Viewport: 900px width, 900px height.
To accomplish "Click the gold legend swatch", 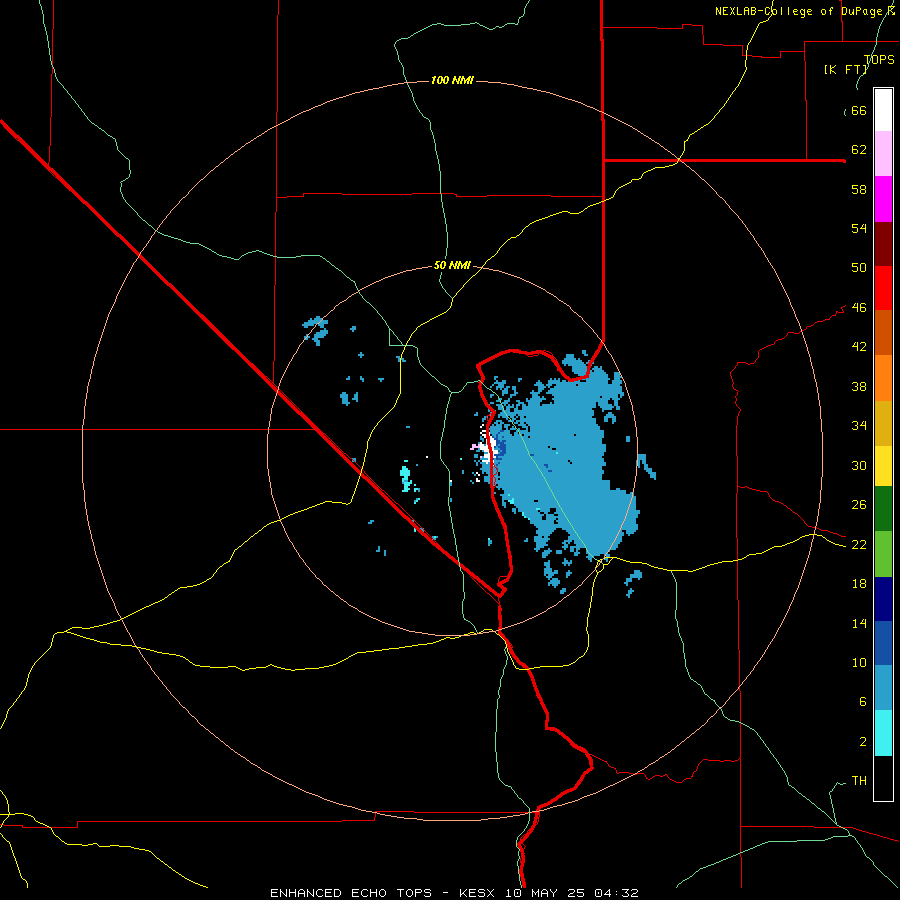I will click(883, 423).
